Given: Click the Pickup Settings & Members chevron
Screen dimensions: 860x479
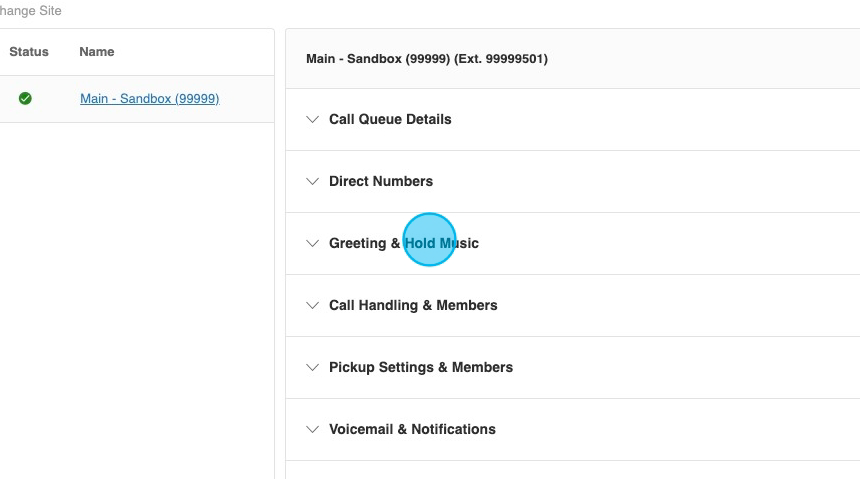Looking at the screenshot, I should click(x=312, y=367).
